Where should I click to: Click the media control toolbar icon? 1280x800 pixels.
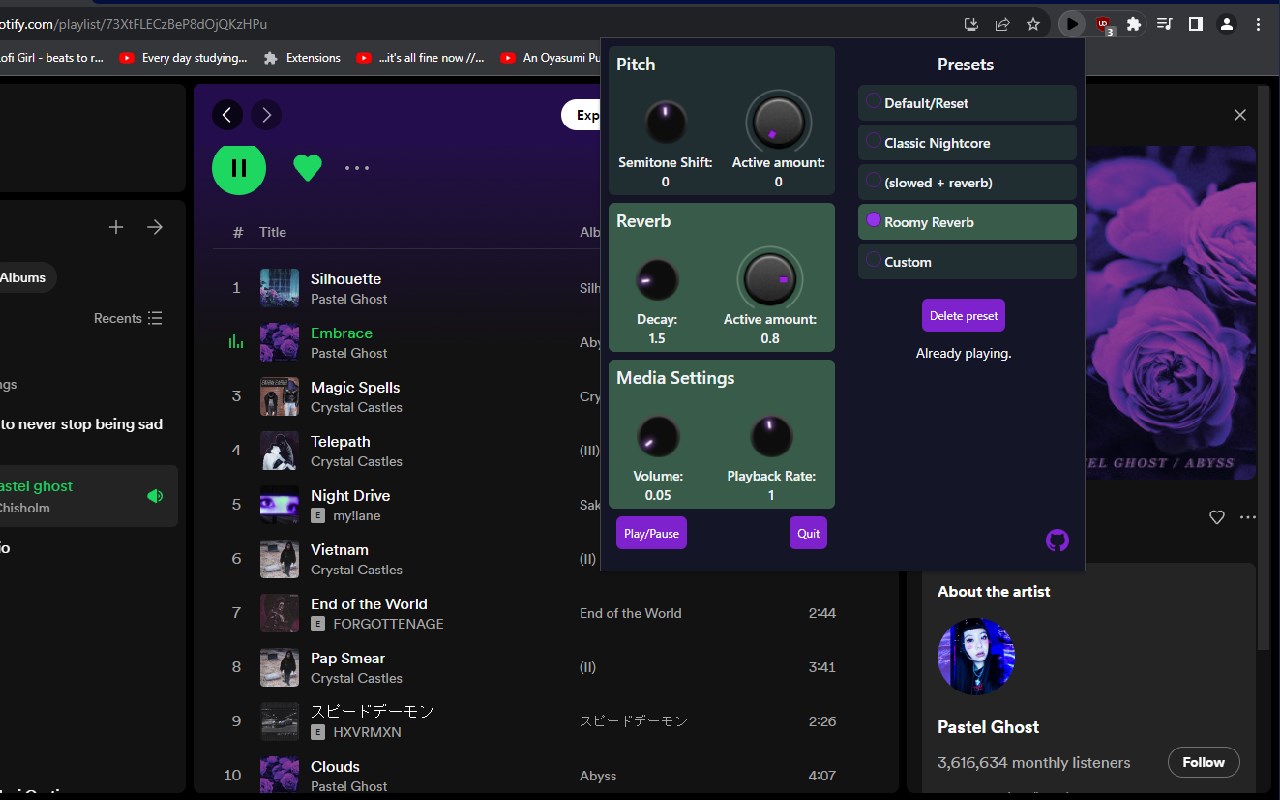[x=1165, y=24]
